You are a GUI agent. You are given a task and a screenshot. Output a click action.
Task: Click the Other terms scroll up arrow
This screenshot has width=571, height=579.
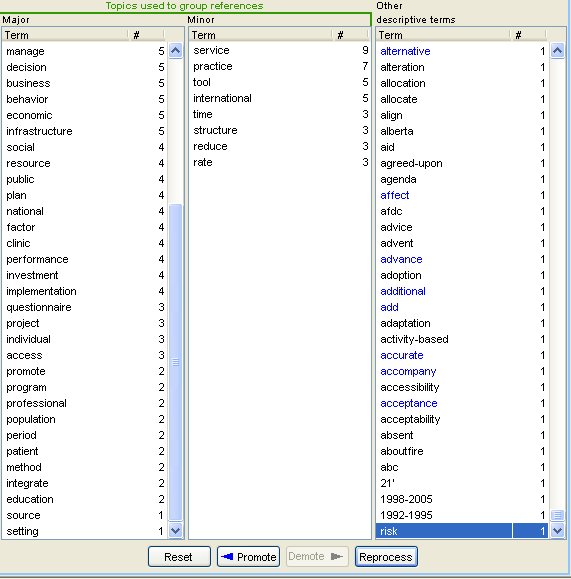coord(557,51)
